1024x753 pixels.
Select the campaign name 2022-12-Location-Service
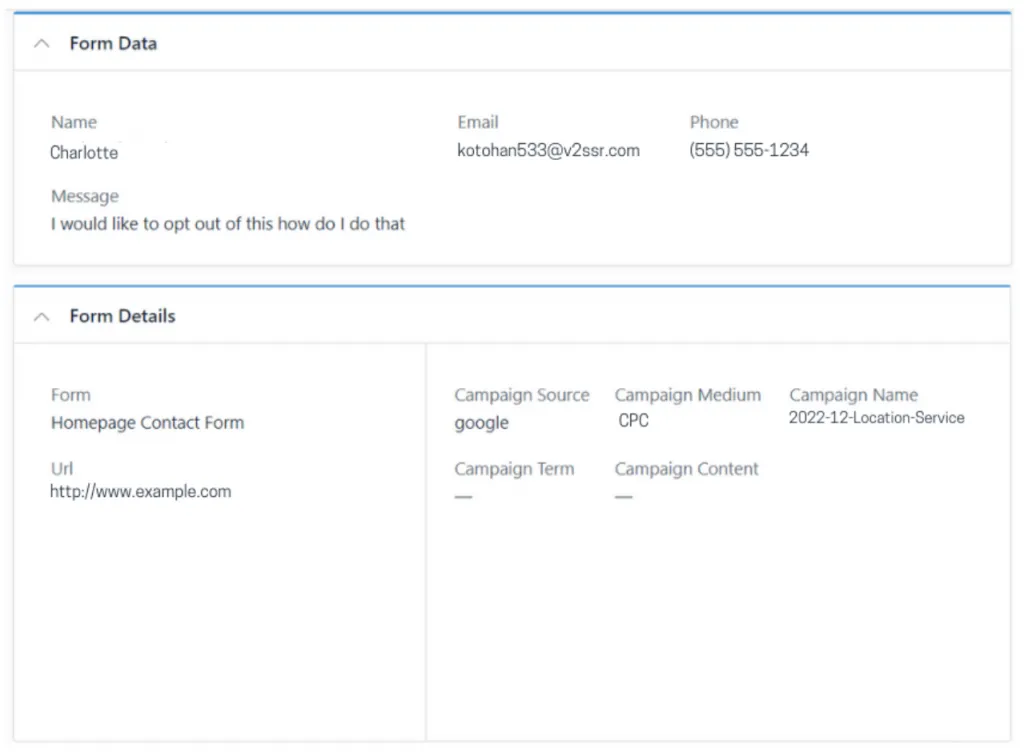coord(876,418)
